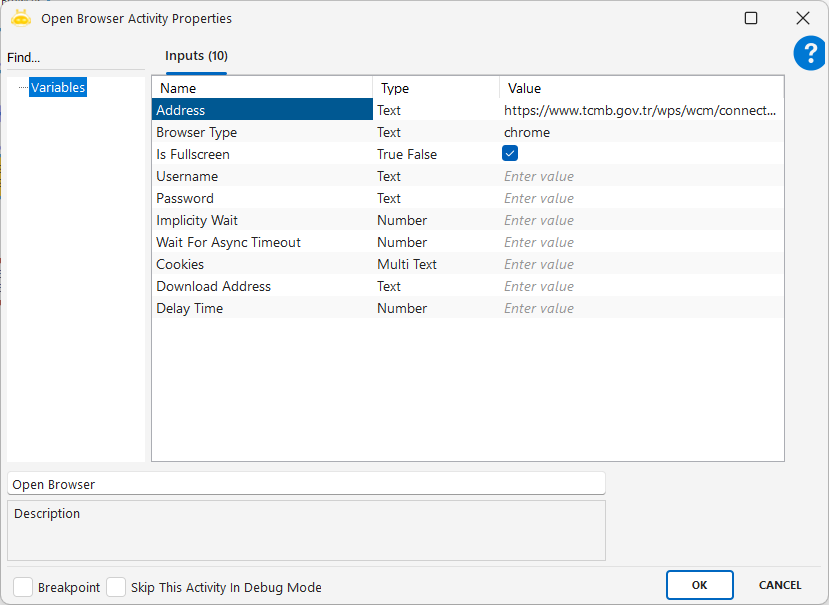
Task: Set the Delay Time value field
Action: point(640,308)
